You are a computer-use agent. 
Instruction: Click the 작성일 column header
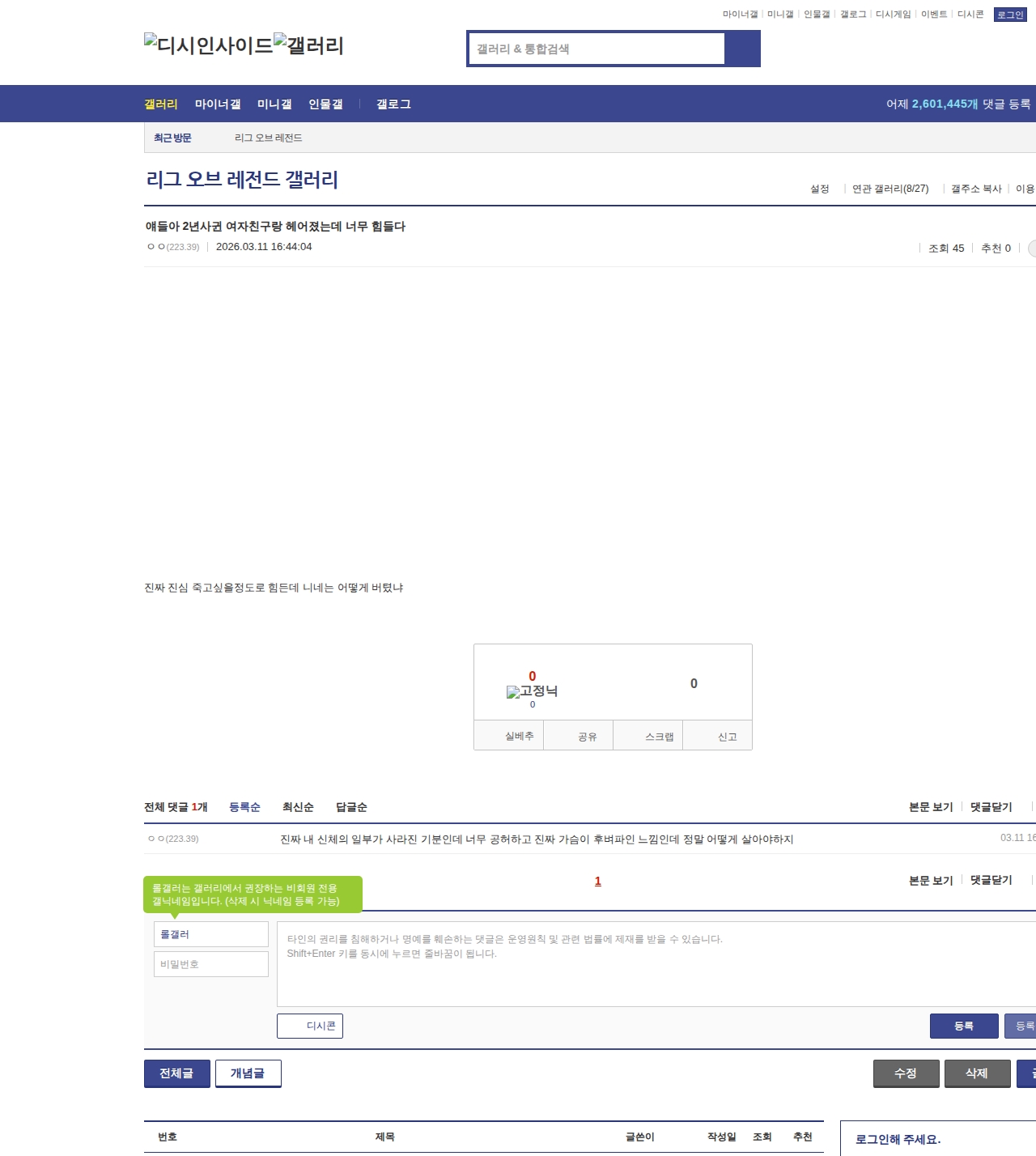pyautogui.click(x=722, y=1137)
